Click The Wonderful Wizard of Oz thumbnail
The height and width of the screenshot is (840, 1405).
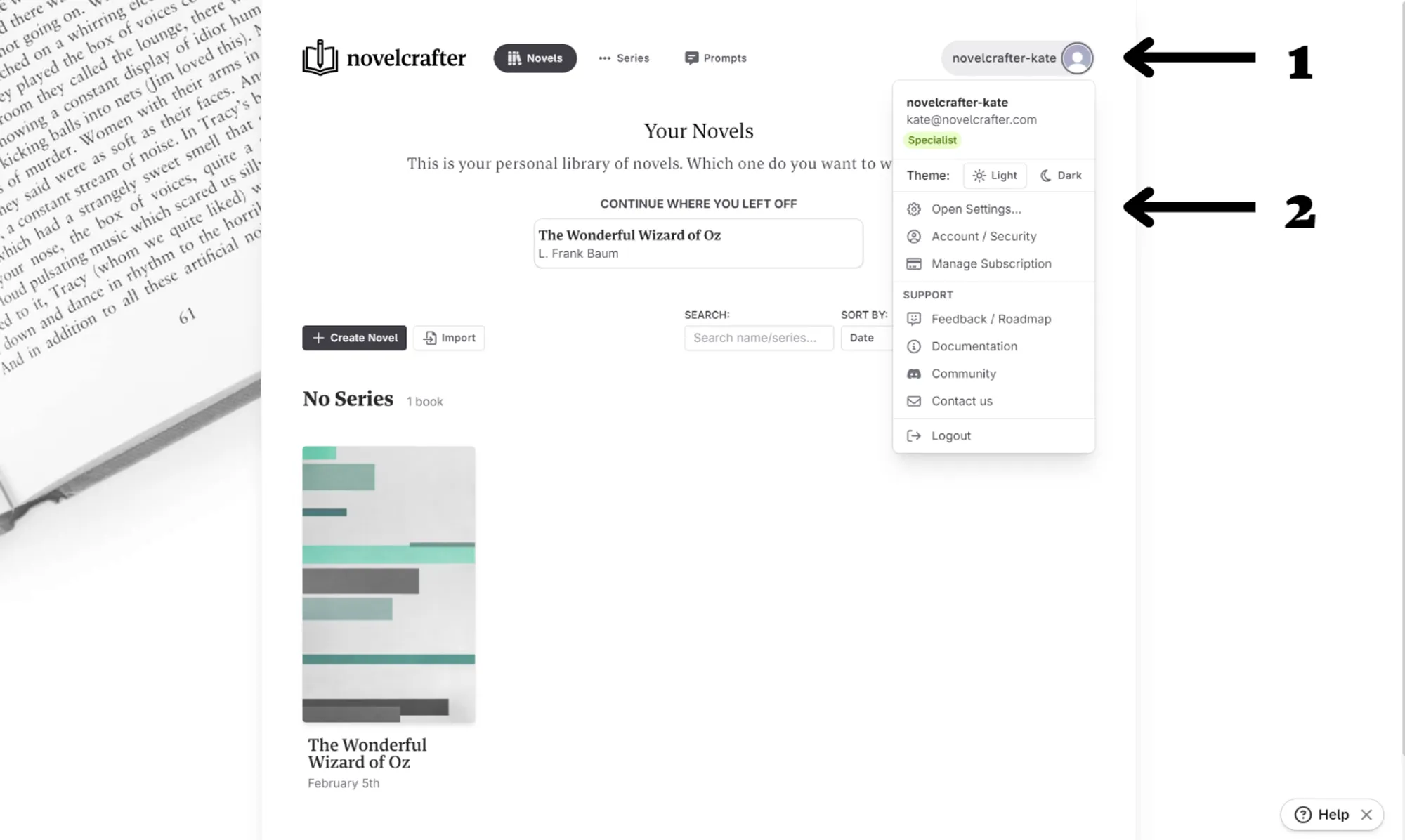(x=389, y=583)
